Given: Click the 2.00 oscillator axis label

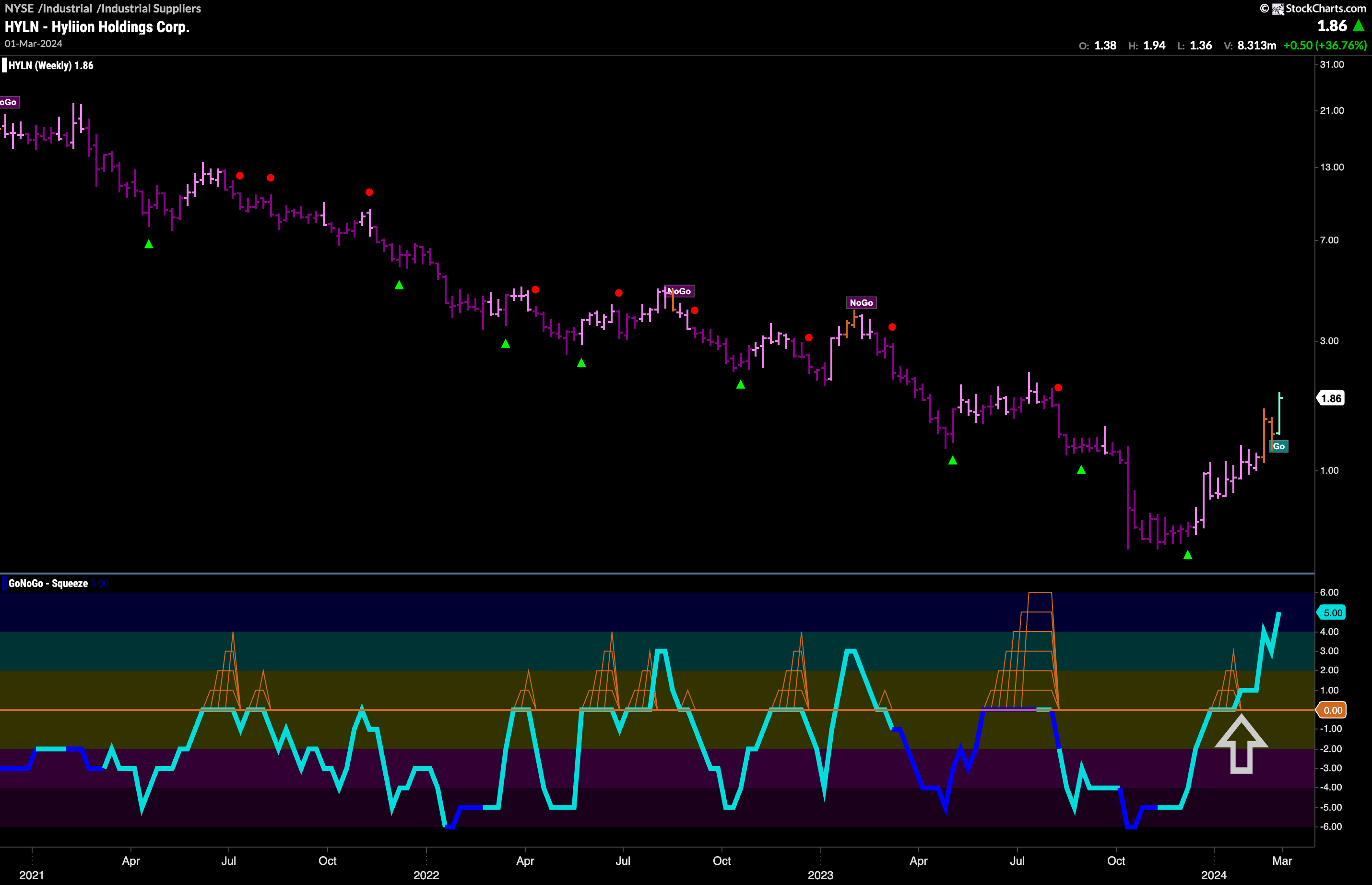Looking at the screenshot, I should coord(1329,670).
